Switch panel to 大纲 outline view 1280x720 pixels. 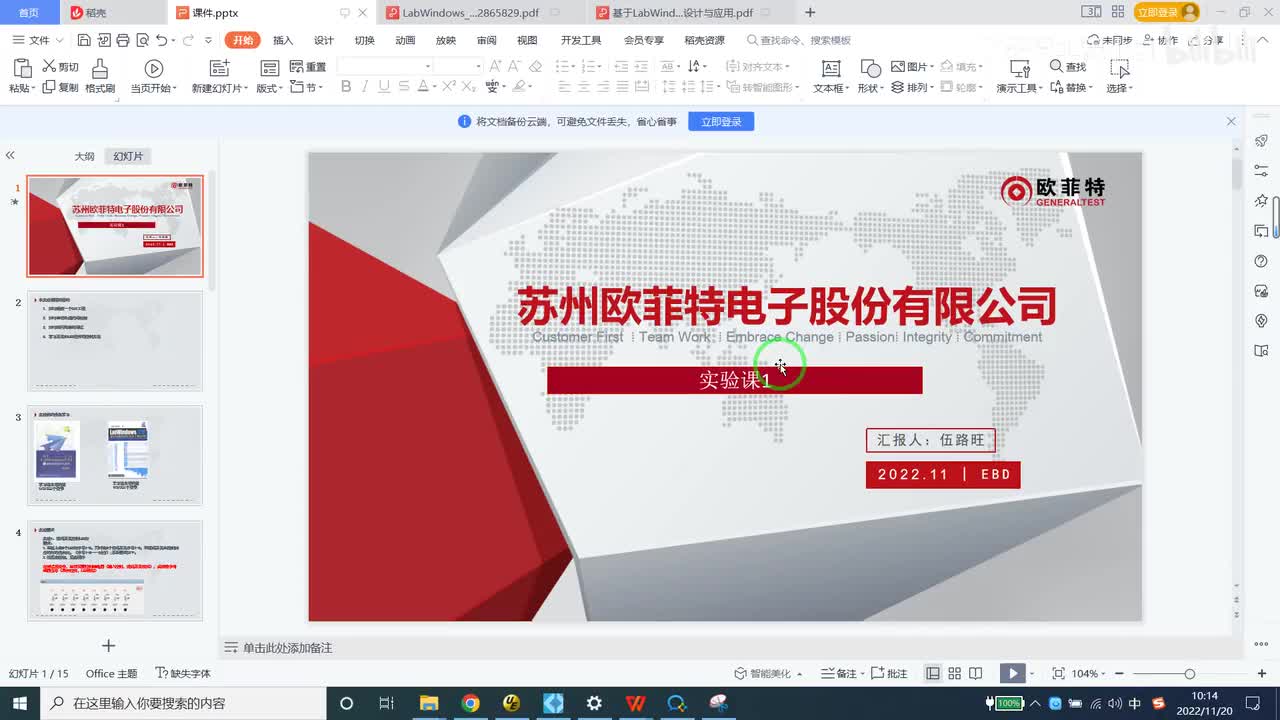84,157
